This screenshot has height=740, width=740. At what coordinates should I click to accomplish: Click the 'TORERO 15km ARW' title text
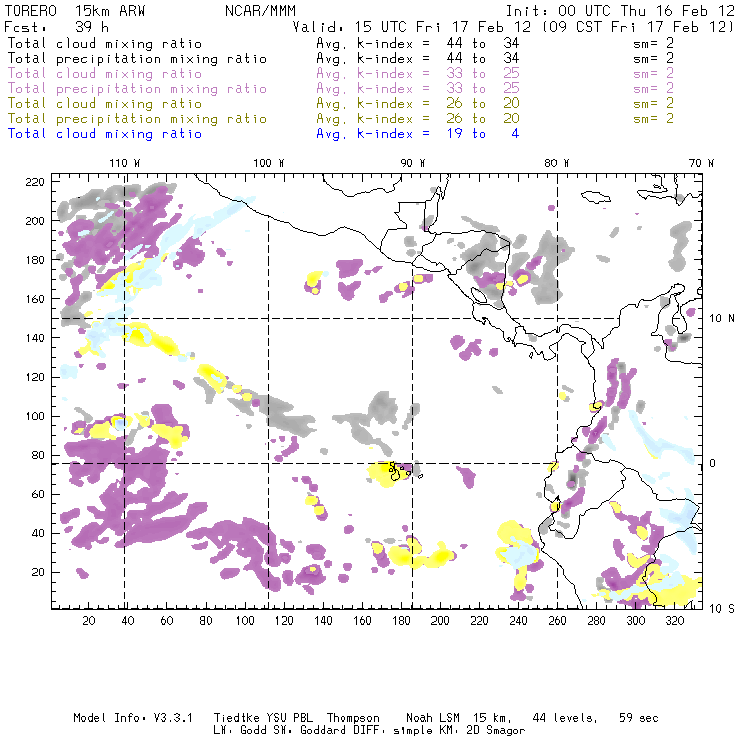(x=75, y=11)
